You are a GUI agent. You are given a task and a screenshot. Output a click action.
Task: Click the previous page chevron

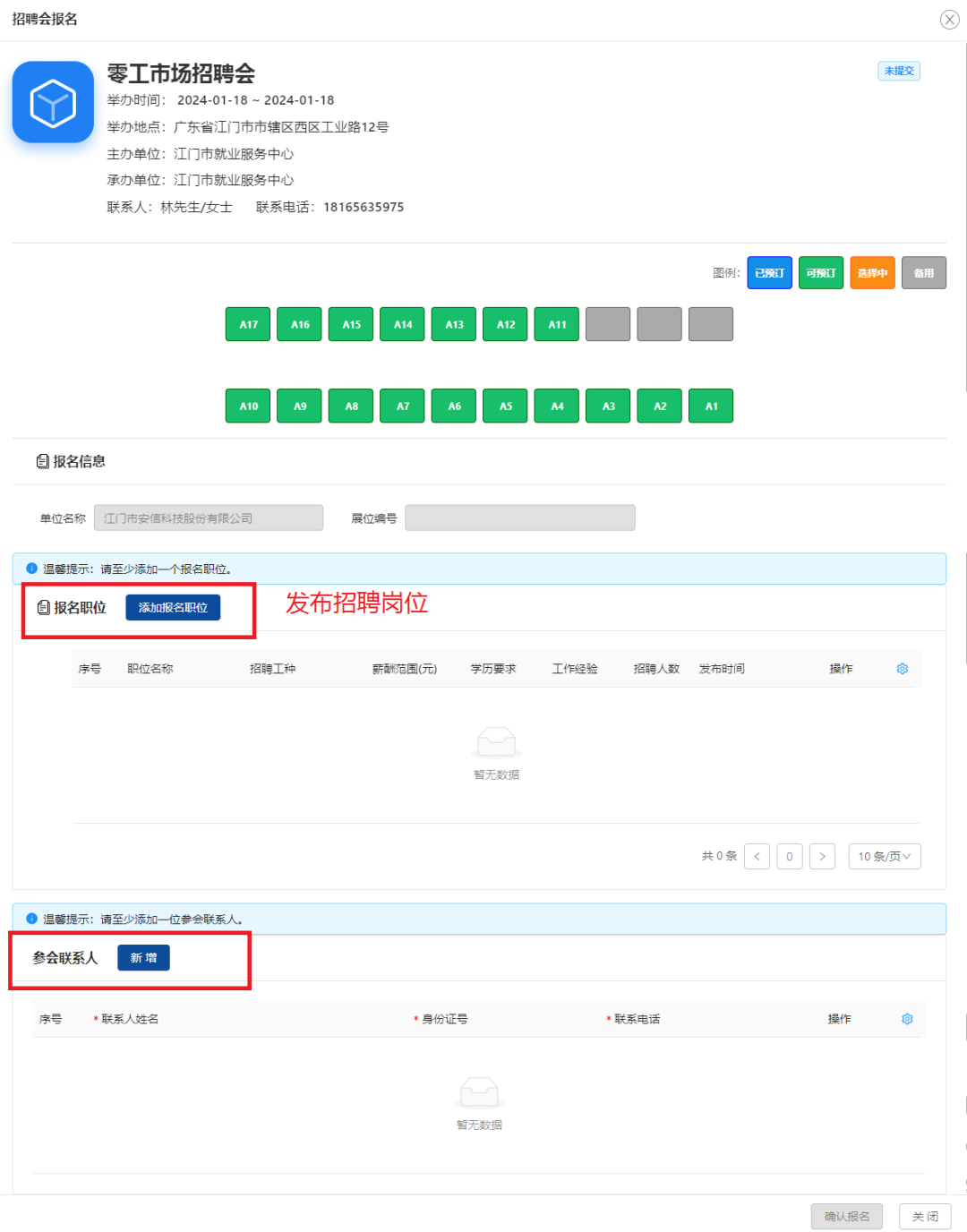757,856
